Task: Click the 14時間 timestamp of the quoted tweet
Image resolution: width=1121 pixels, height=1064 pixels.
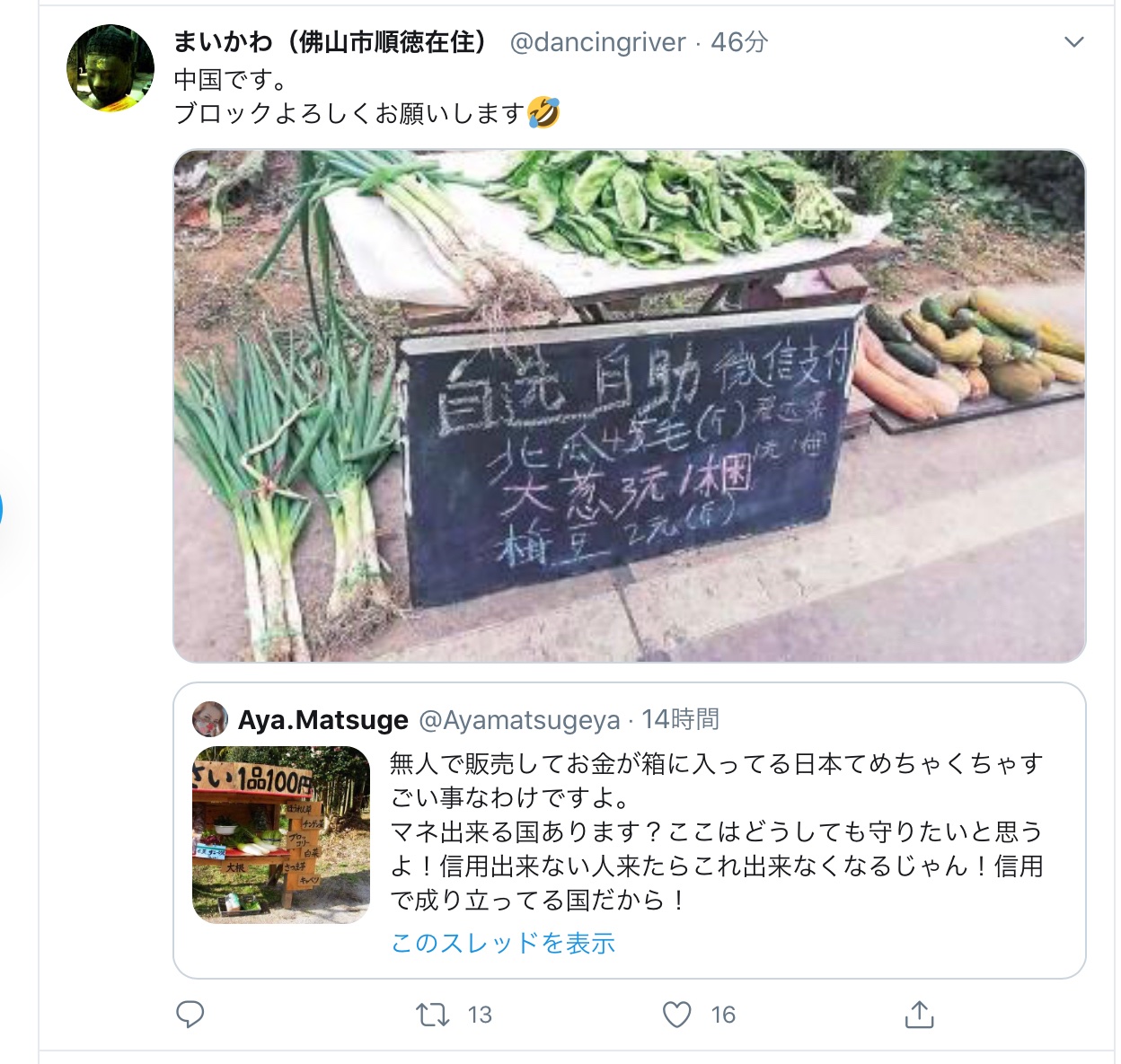Action: 680,719
